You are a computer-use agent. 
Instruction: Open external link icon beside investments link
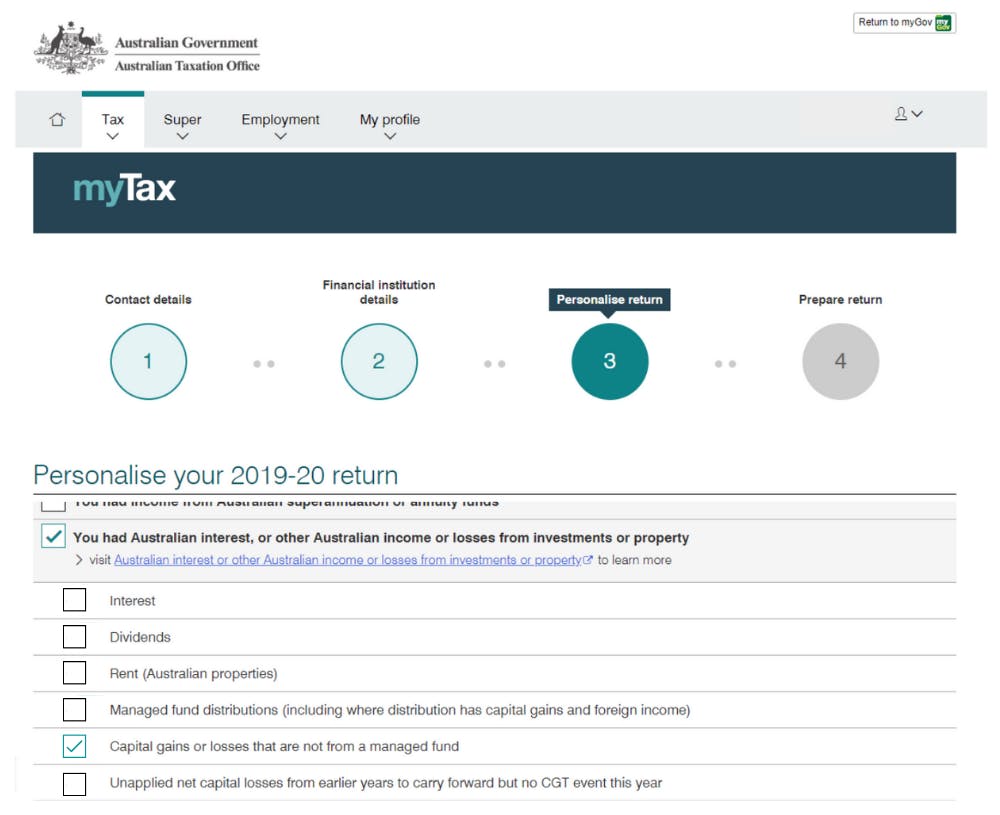click(x=588, y=560)
